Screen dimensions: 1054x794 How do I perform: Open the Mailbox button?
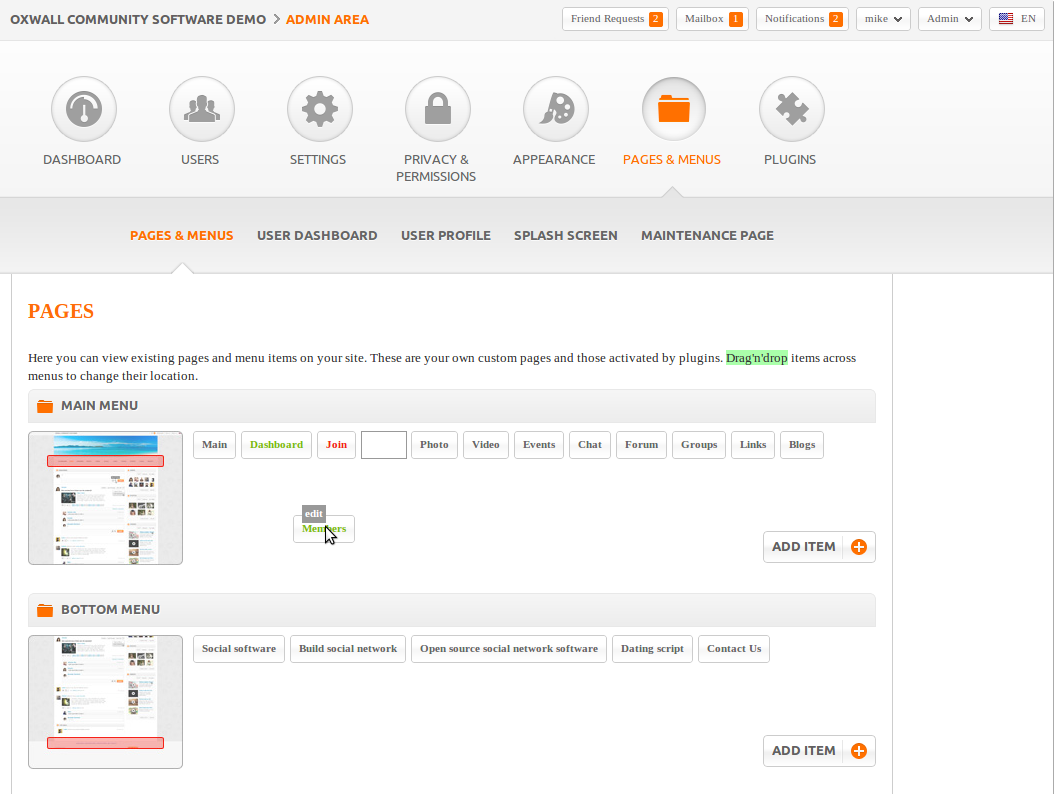pyautogui.click(x=712, y=19)
